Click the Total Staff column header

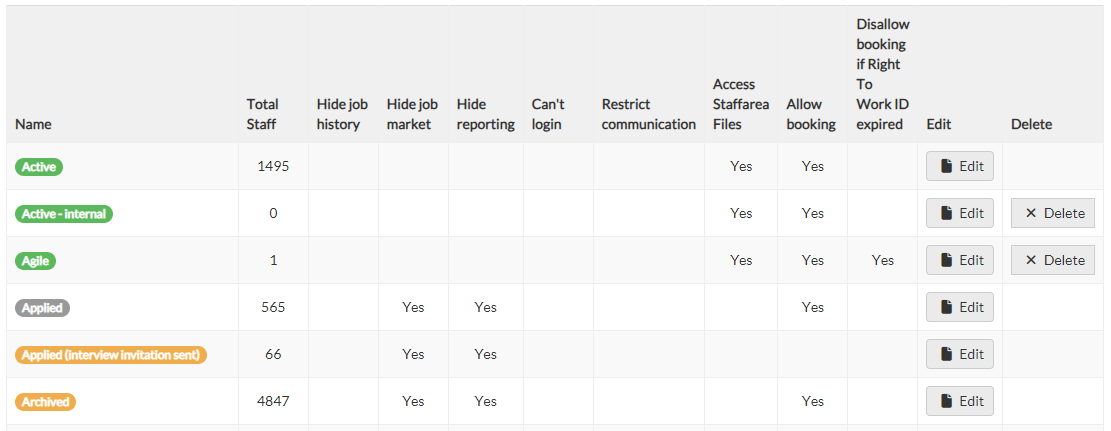[x=262, y=114]
